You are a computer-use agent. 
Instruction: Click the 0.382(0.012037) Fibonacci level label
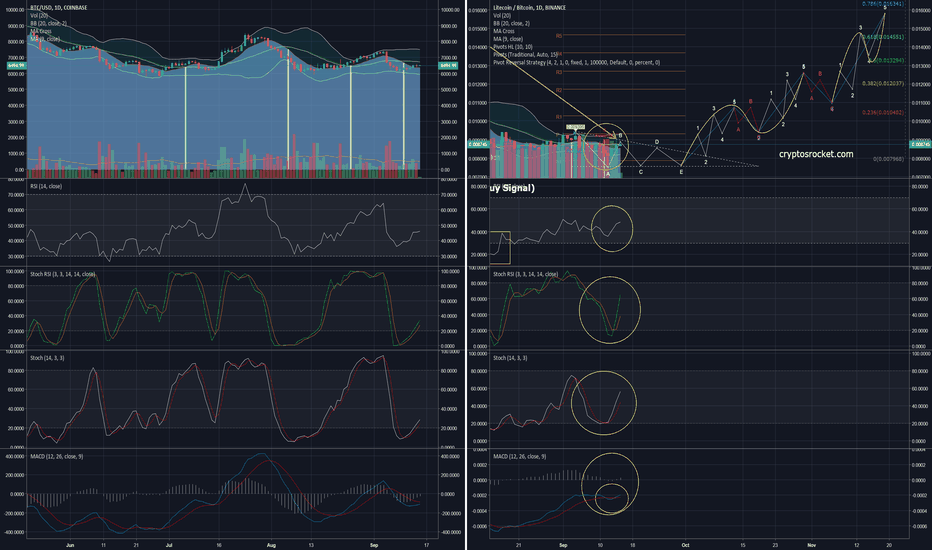click(883, 83)
